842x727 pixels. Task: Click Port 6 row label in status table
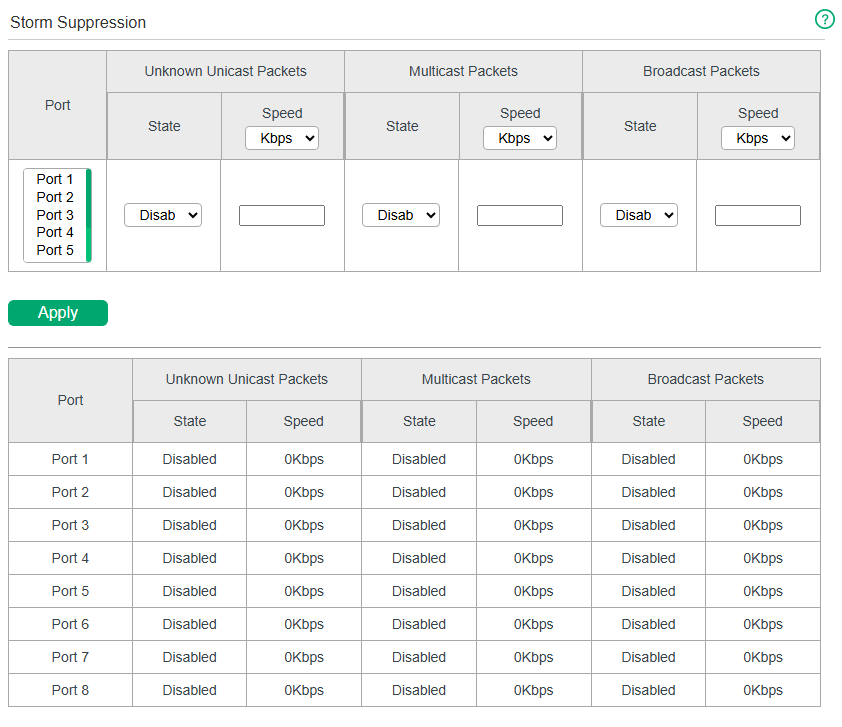[70, 624]
